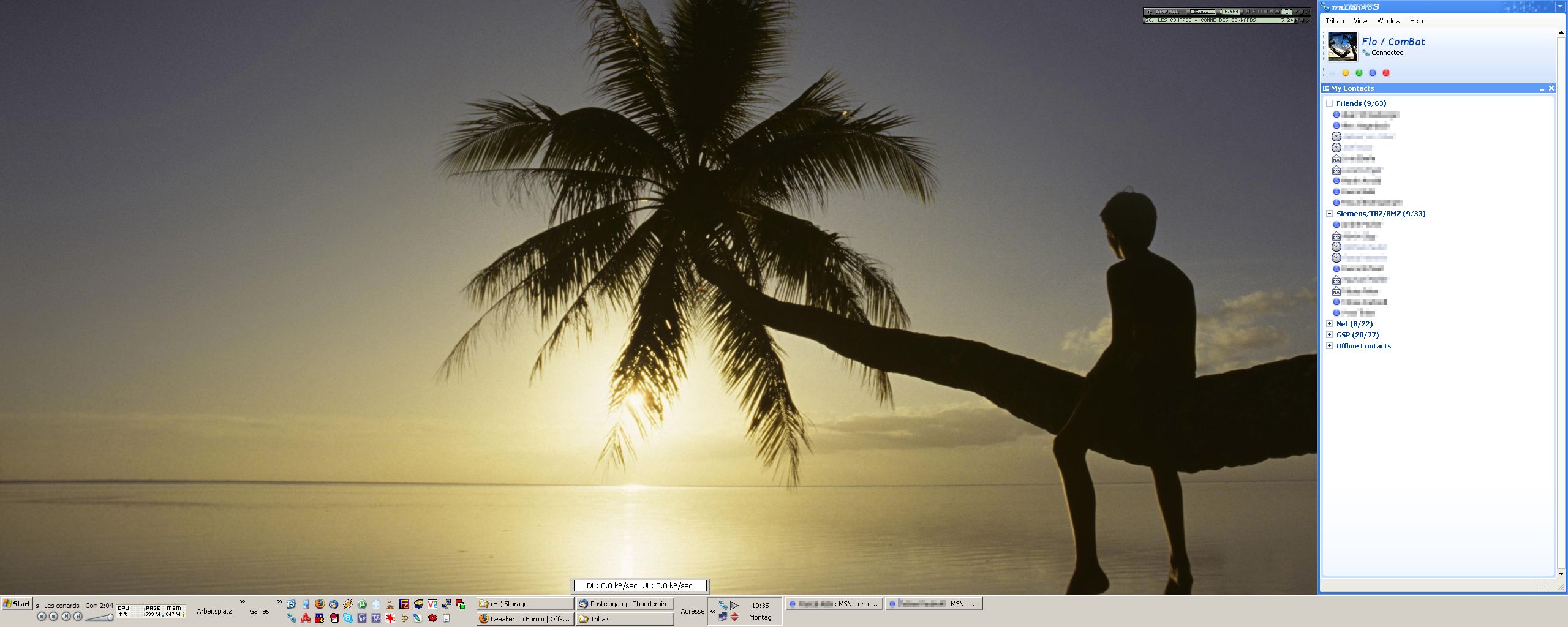Open Skype from the quick launch icons
The width and height of the screenshot is (1568, 627).
[348, 618]
